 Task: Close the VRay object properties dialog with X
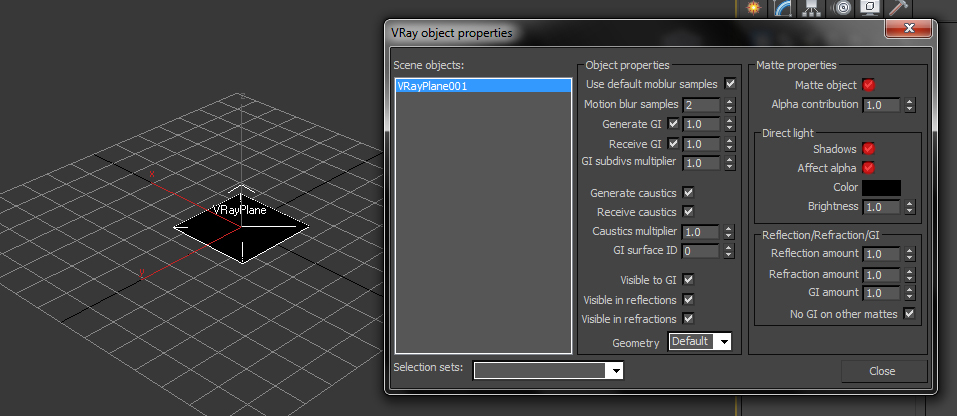click(909, 28)
